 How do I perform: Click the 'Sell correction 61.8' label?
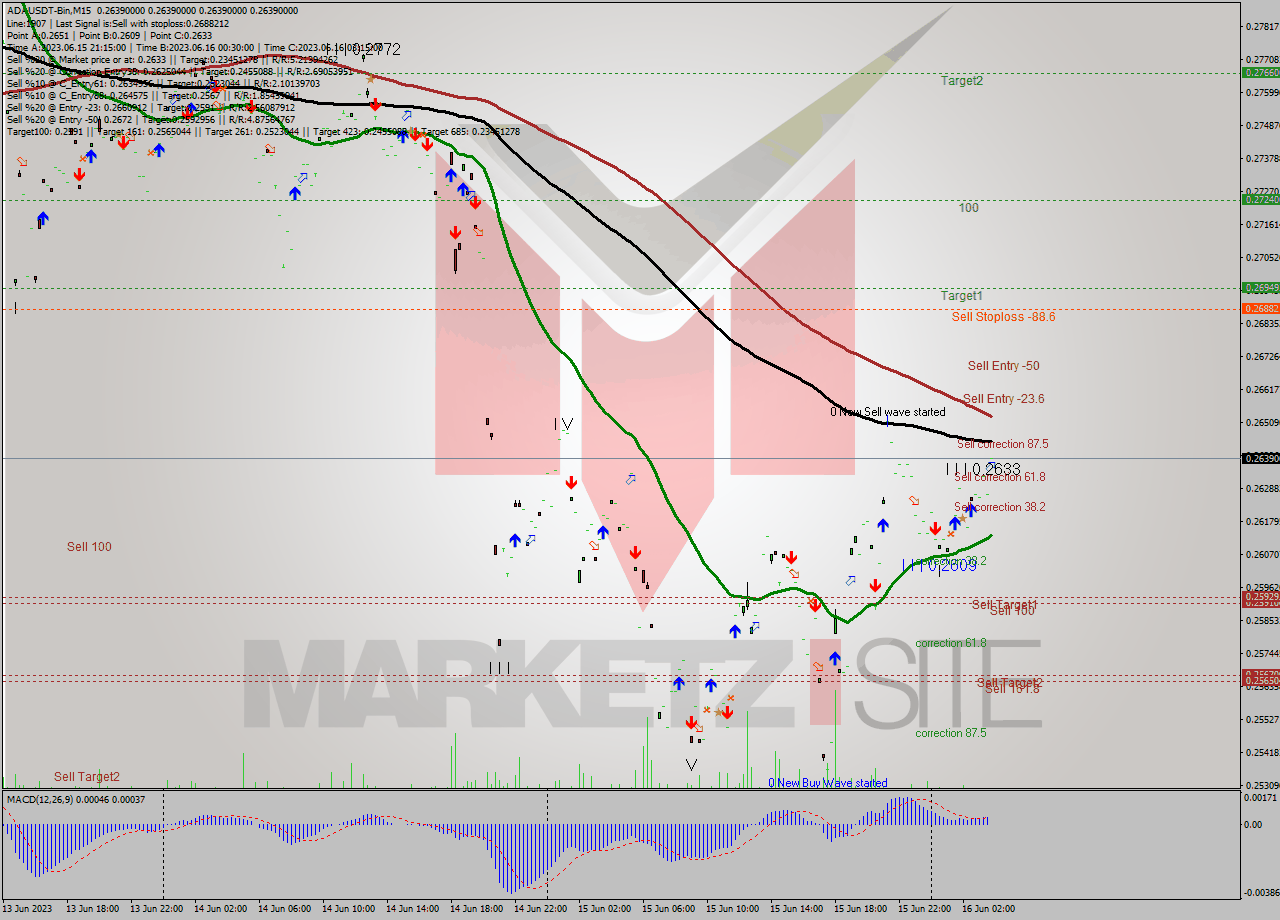coord(999,478)
